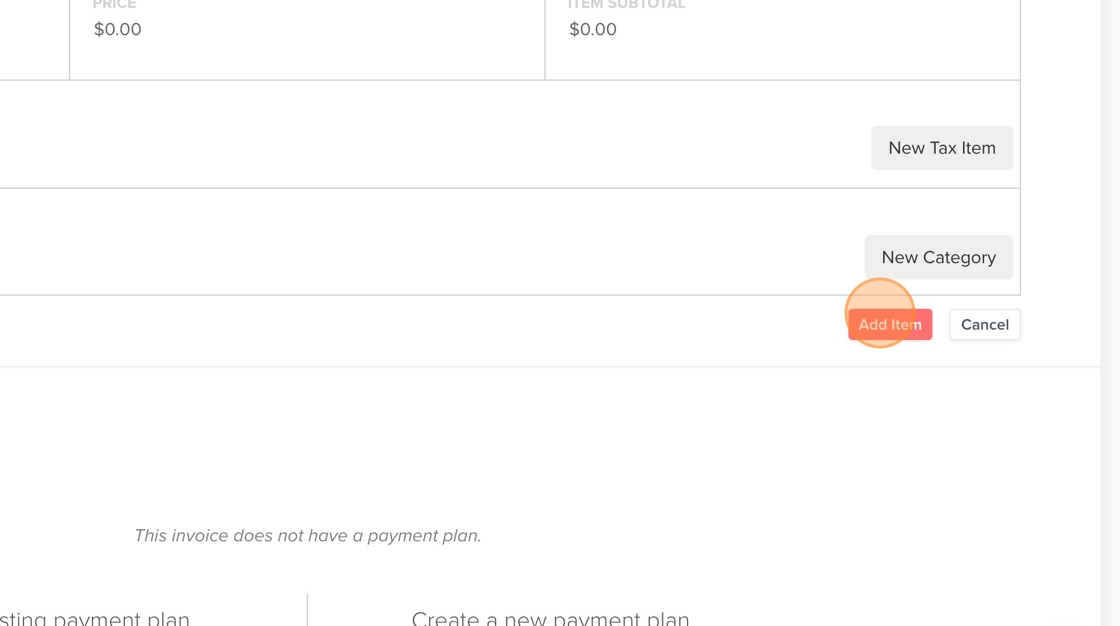This screenshot has width=1120, height=626.
Task: Focus the price amount showing $0.00
Action: 118,30
